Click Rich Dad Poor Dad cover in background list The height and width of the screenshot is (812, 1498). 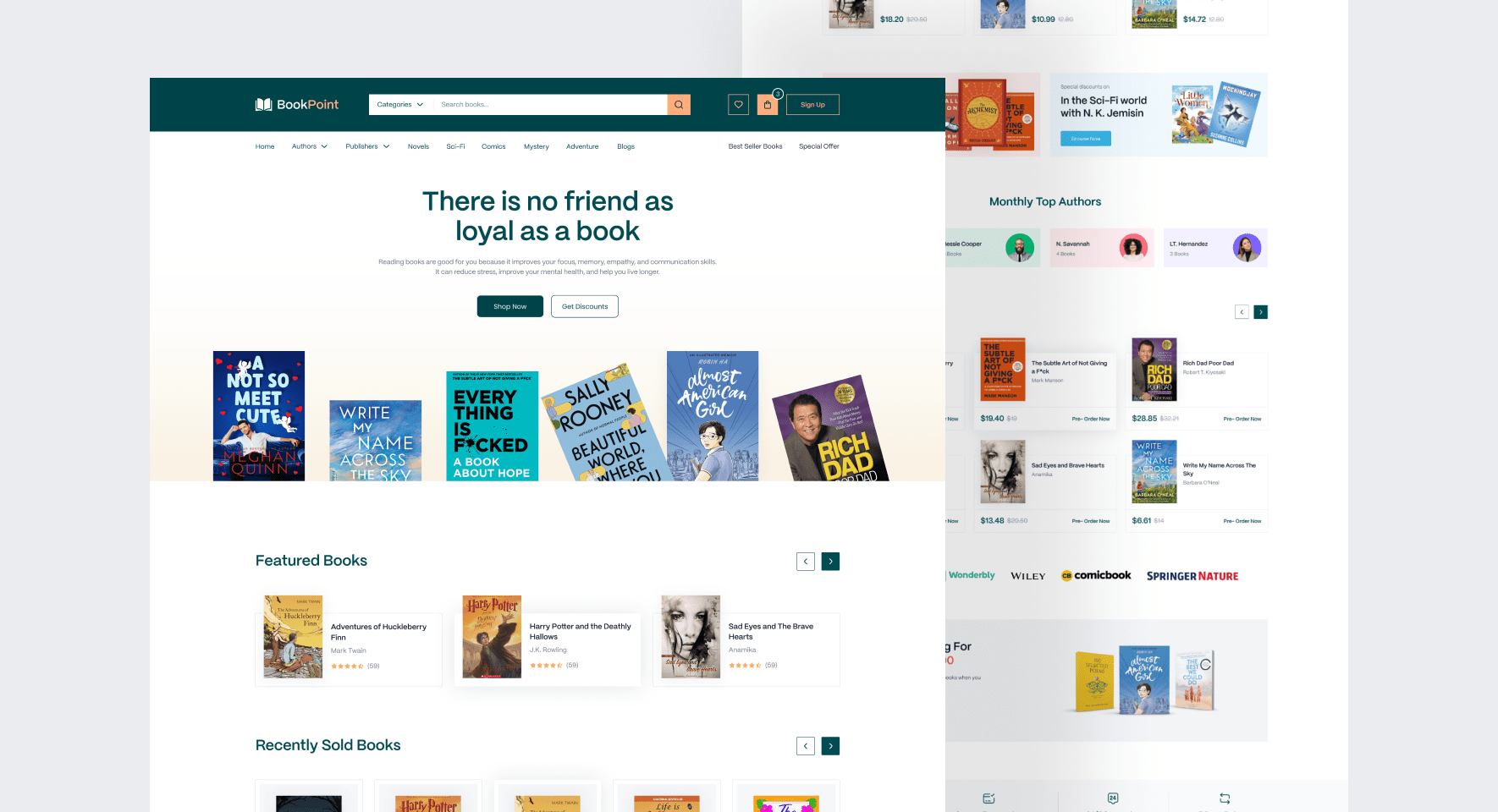(1154, 370)
